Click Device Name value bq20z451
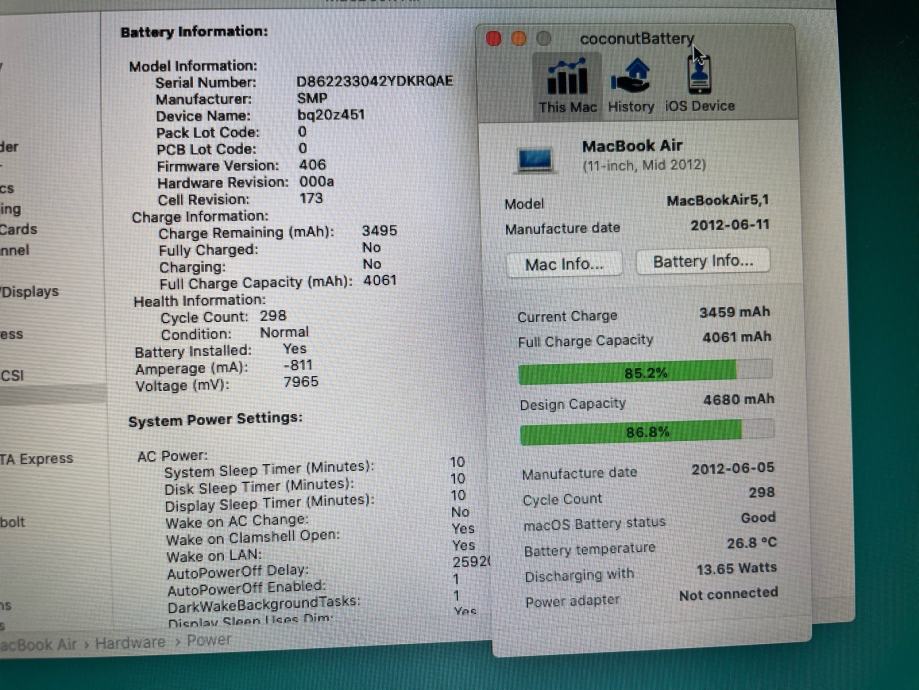The image size is (919, 690). click(x=331, y=115)
